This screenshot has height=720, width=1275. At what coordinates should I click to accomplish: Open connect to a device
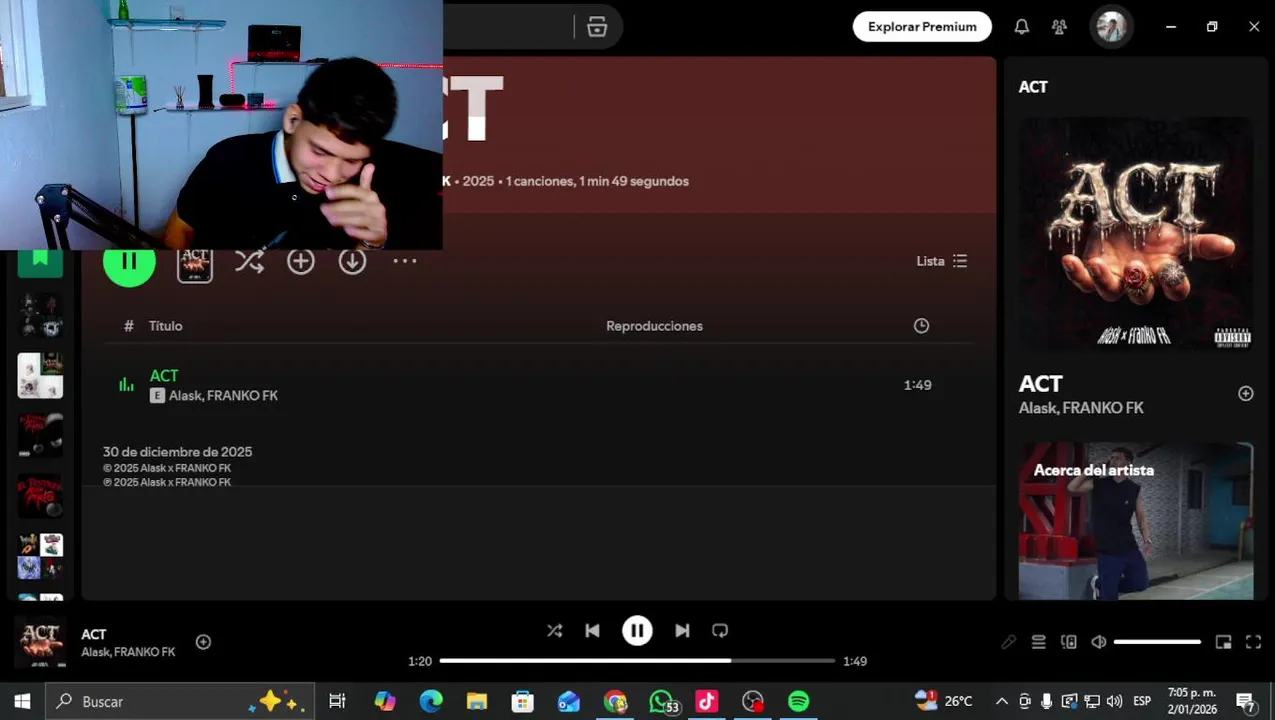point(1068,642)
